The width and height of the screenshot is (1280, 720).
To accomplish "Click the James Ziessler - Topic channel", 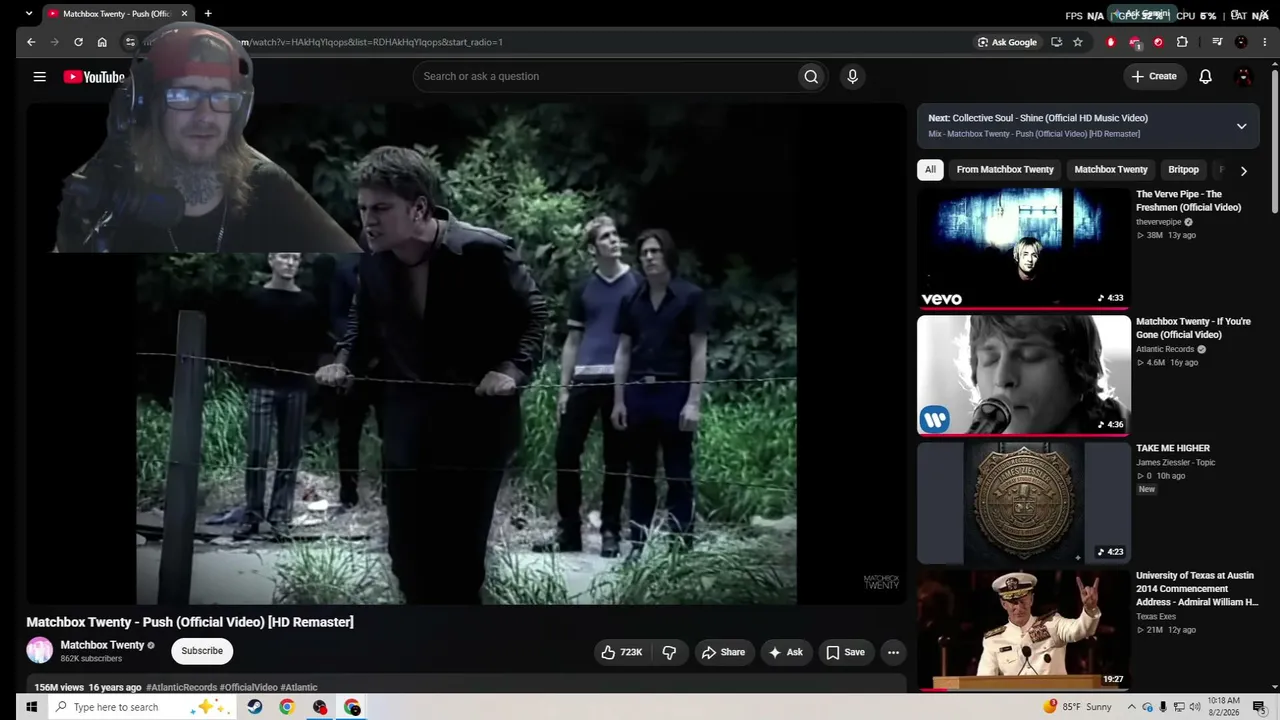I will click(x=1175, y=463).
